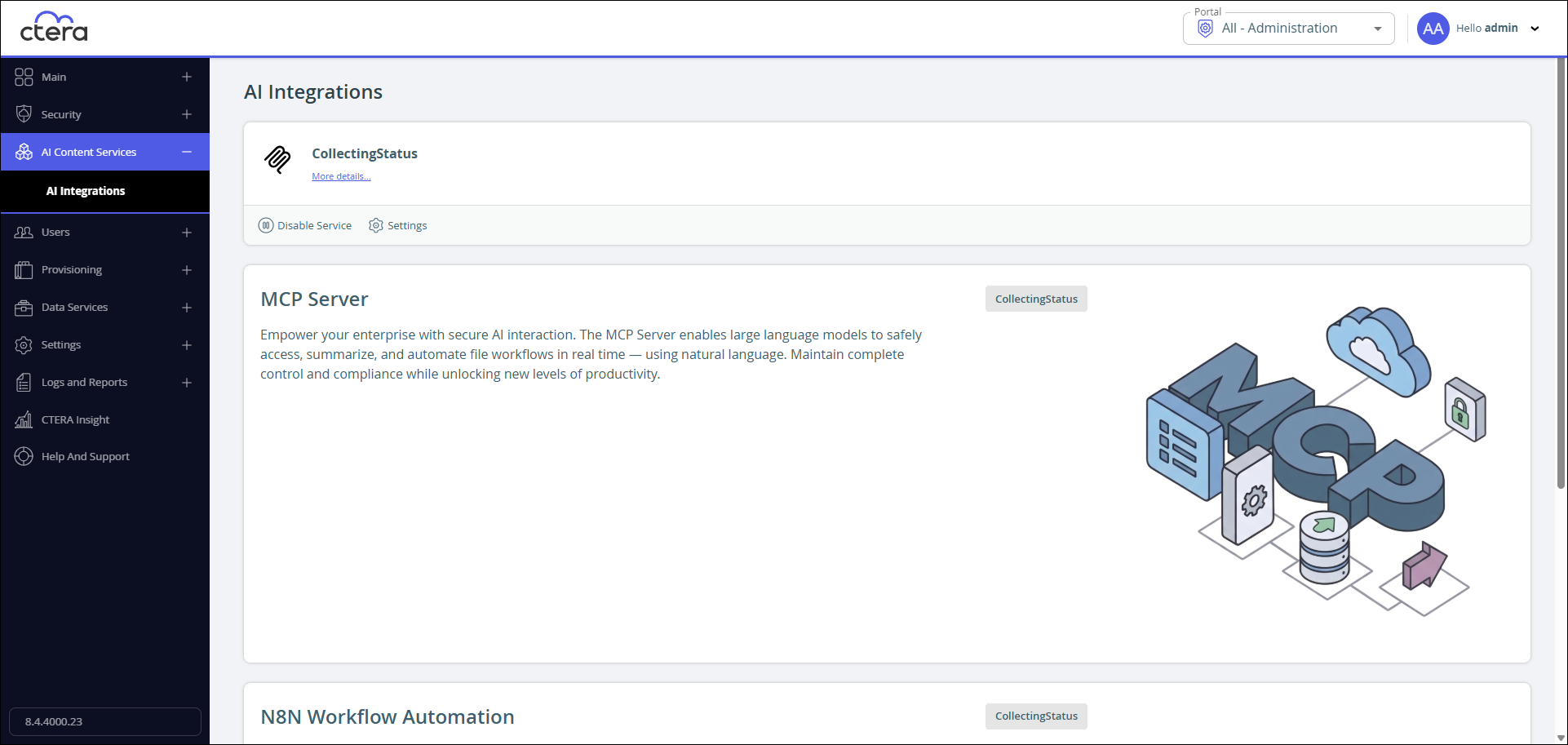
Task: Open AI integration Settings button
Action: 398,225
